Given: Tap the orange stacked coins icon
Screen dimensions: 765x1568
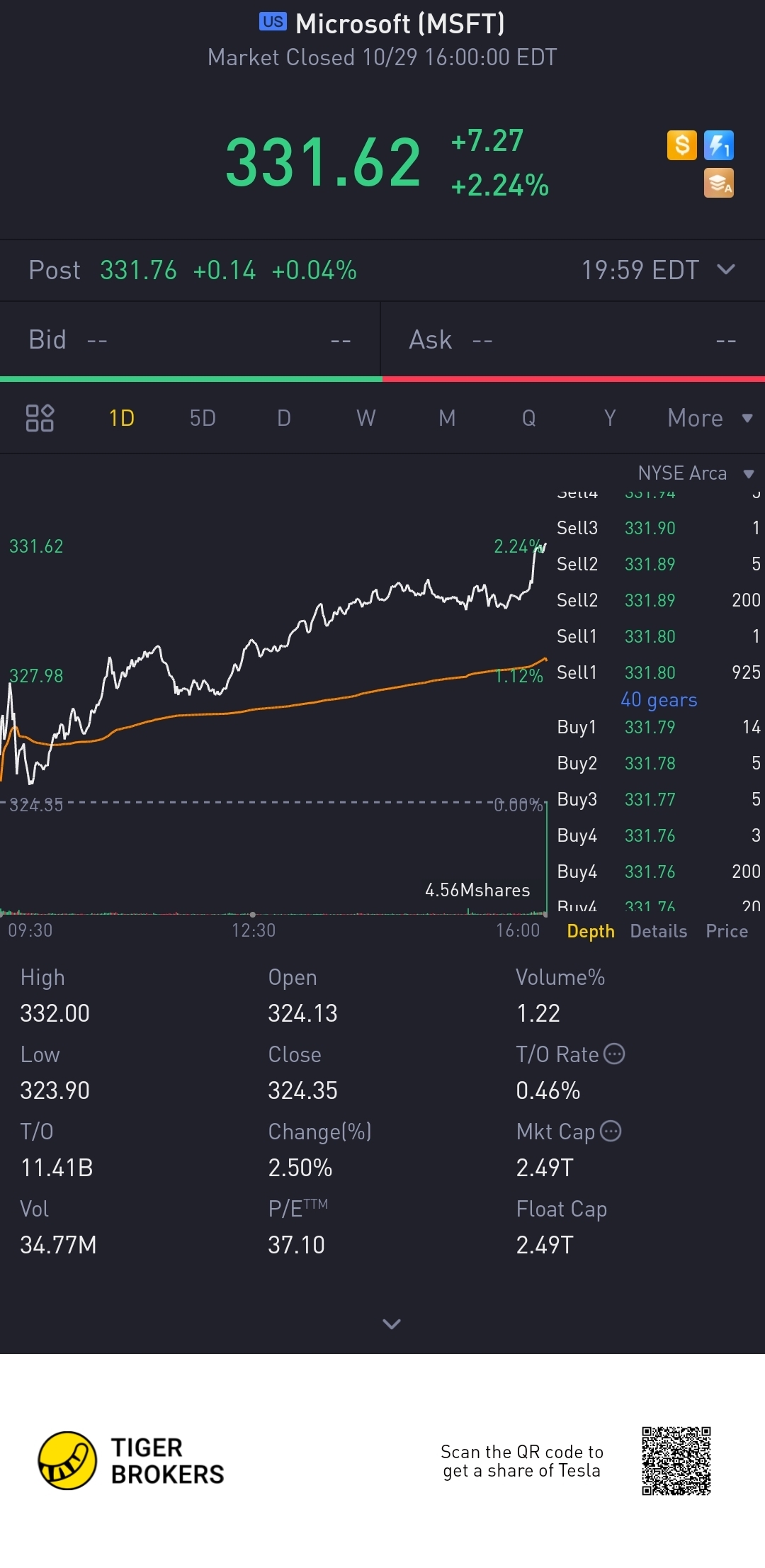Looking at the screenshot, I should pos(718,183).
